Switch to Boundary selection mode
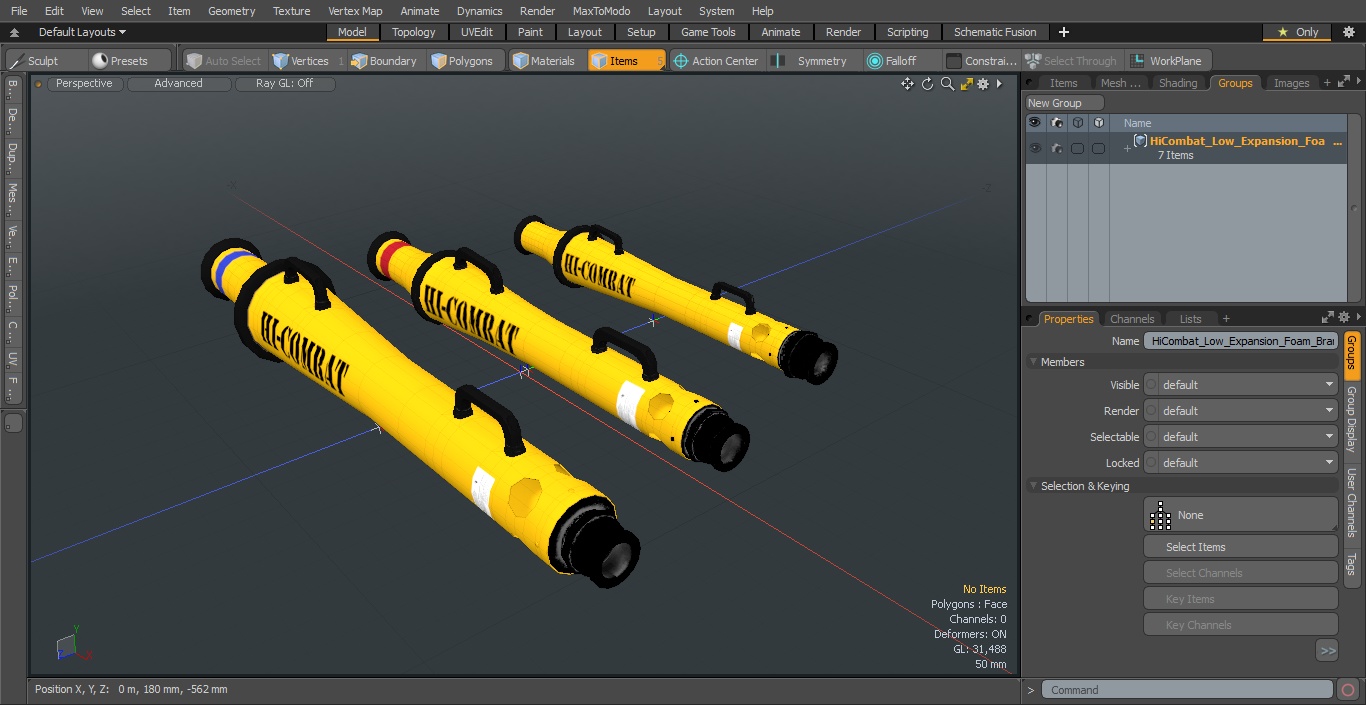The image size is (1366, 705). click(x=384, y=61)
